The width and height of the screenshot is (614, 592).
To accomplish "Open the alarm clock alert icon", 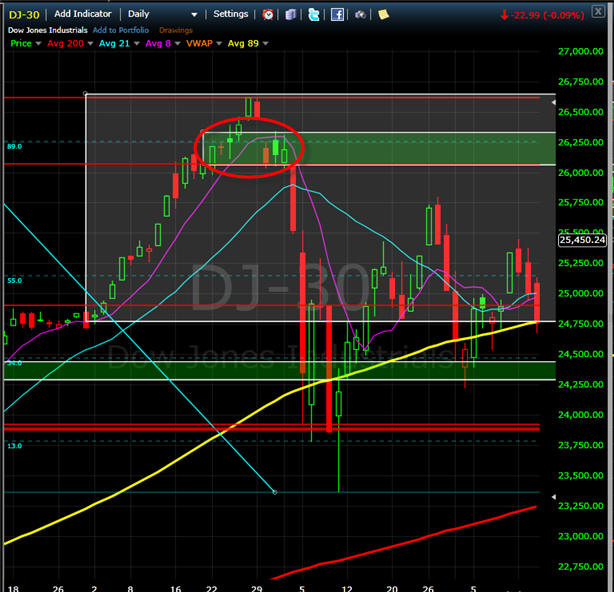I will (x=268, y=15).
